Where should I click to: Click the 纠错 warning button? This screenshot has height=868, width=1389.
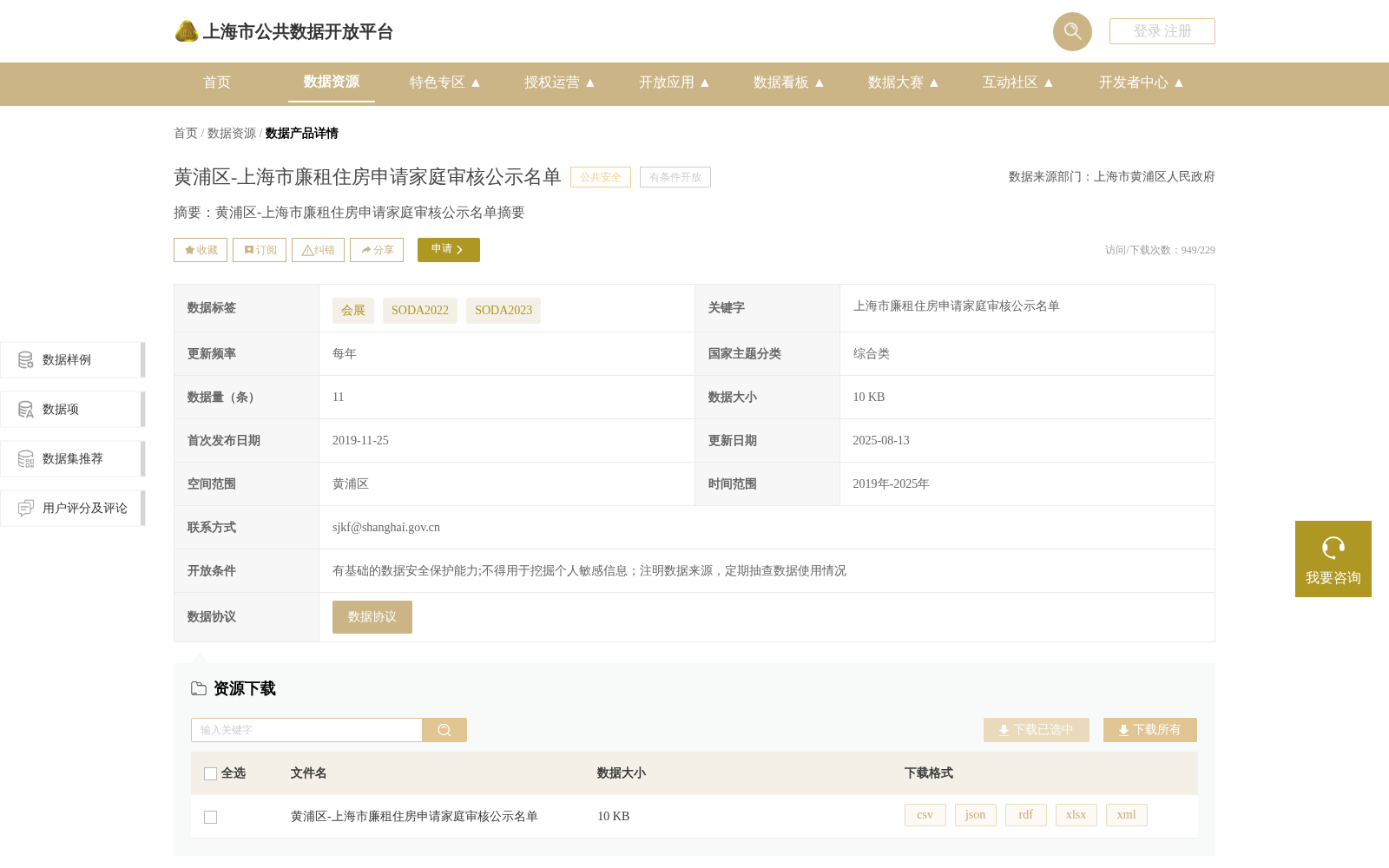tap(318, 250)
